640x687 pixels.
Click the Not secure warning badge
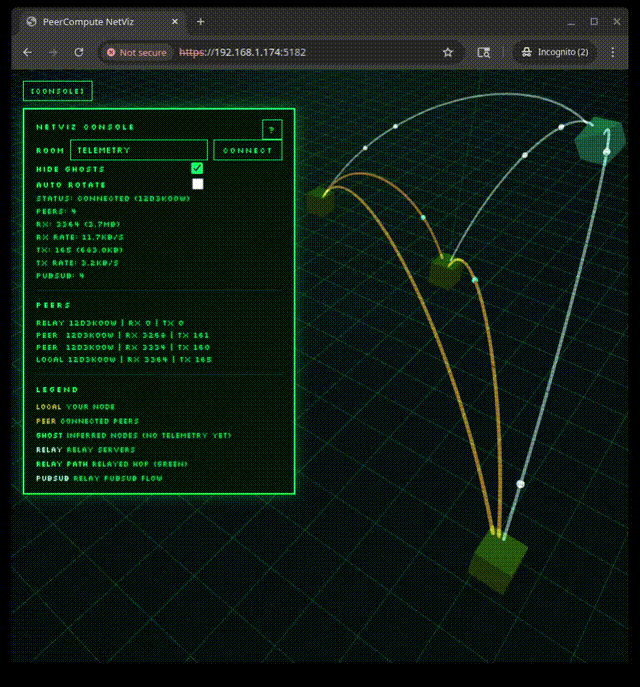137,53
